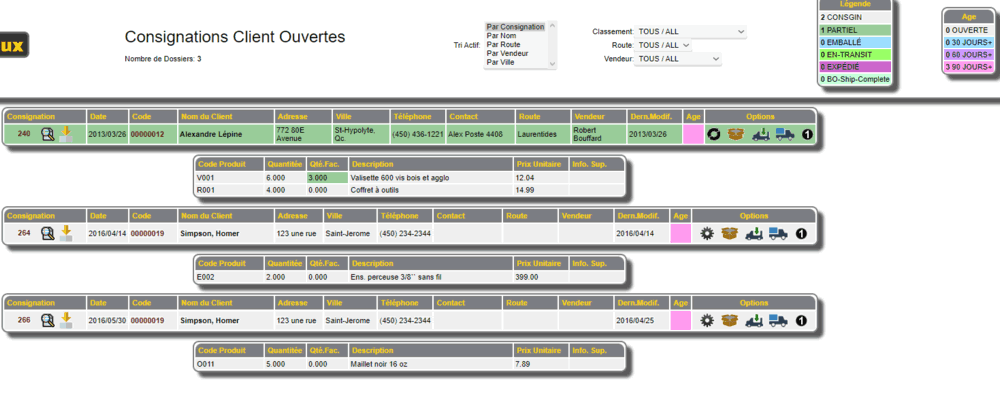Open the Route TOUS / ALL dropdown
The width and height of the screenshot is (1000, 394).
(663, 45)
